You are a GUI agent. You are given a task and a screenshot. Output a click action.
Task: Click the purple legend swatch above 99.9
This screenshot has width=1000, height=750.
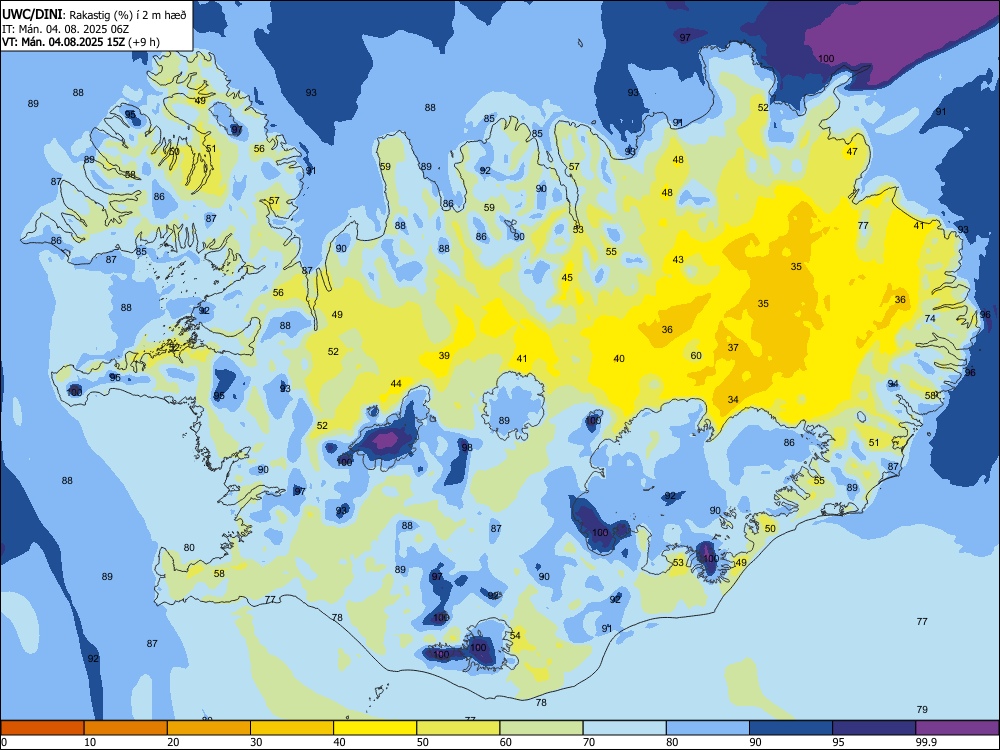pyautogui.click(x=957, y=728)
